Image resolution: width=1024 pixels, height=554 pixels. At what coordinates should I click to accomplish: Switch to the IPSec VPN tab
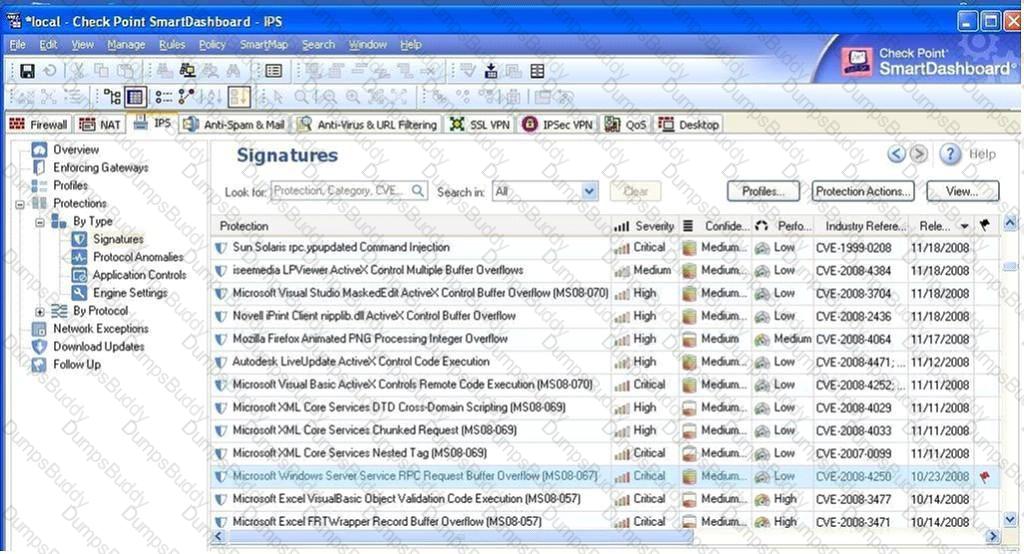tap(558, 124)
